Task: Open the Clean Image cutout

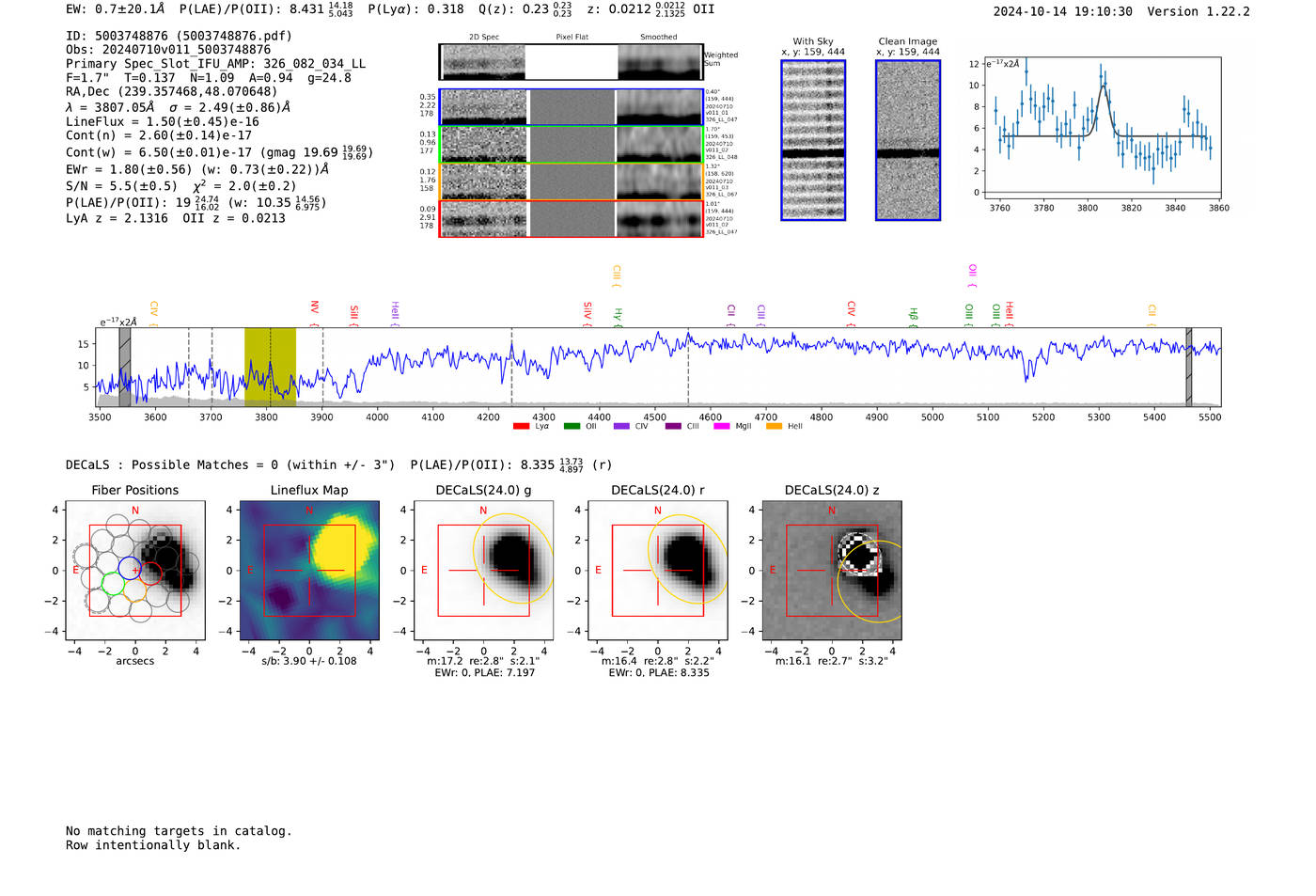Action: [908, 140]
